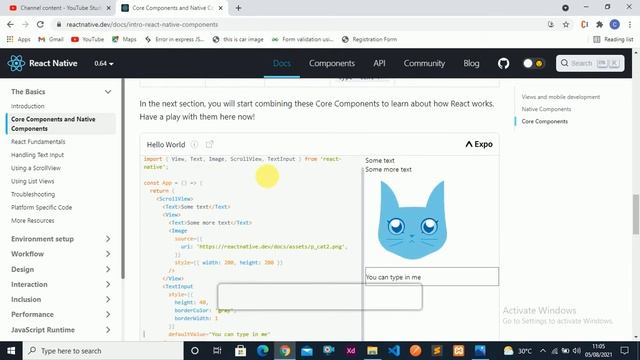Reload the current page

tap(40, 24)
